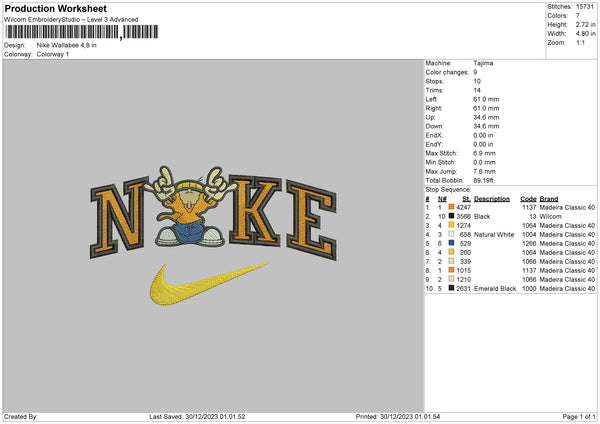Select the Colors value 7
This screenshot has height=424, width=600.
point(578,16)
